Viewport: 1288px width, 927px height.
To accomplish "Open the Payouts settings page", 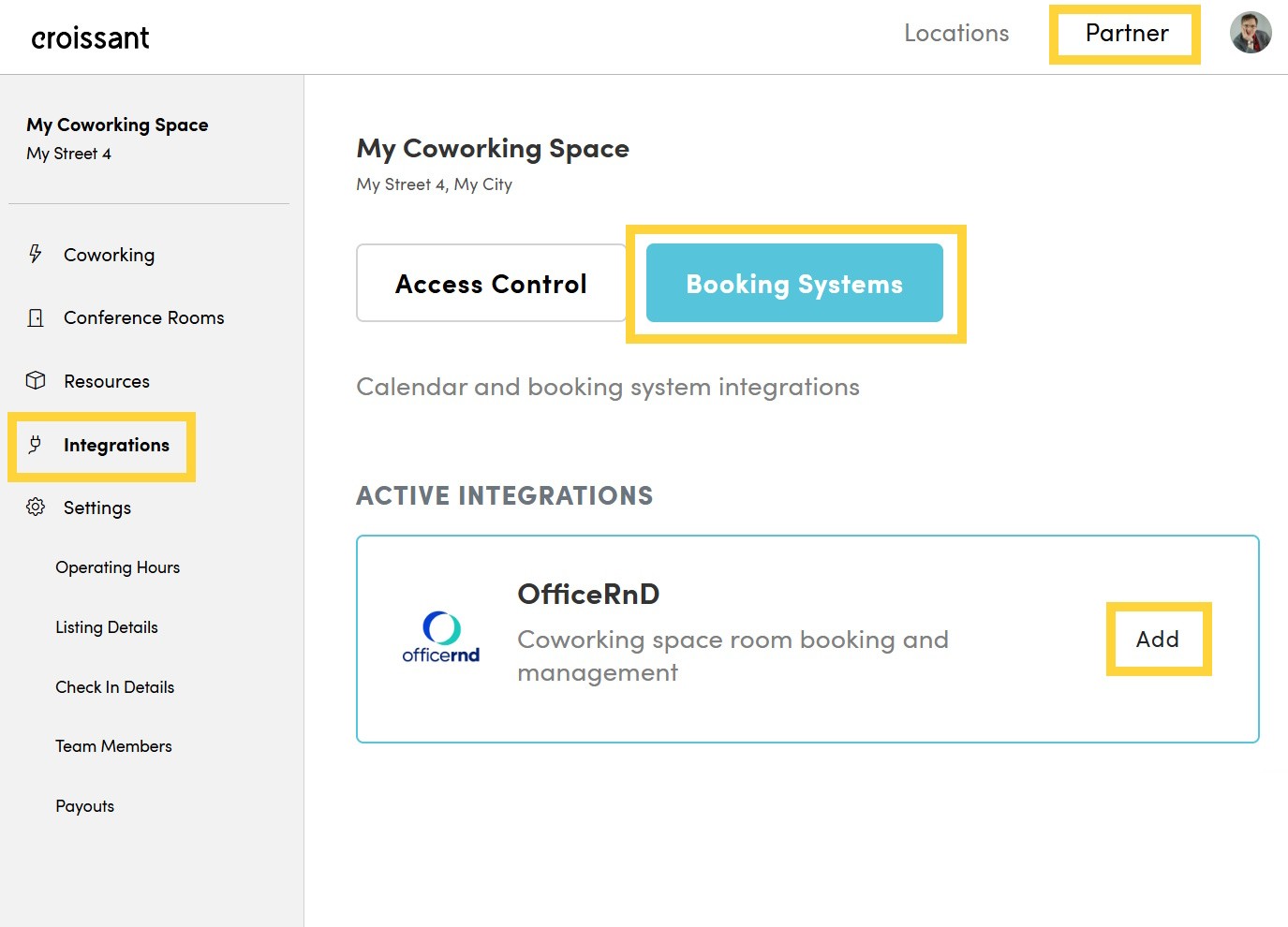I will (84, 805).
